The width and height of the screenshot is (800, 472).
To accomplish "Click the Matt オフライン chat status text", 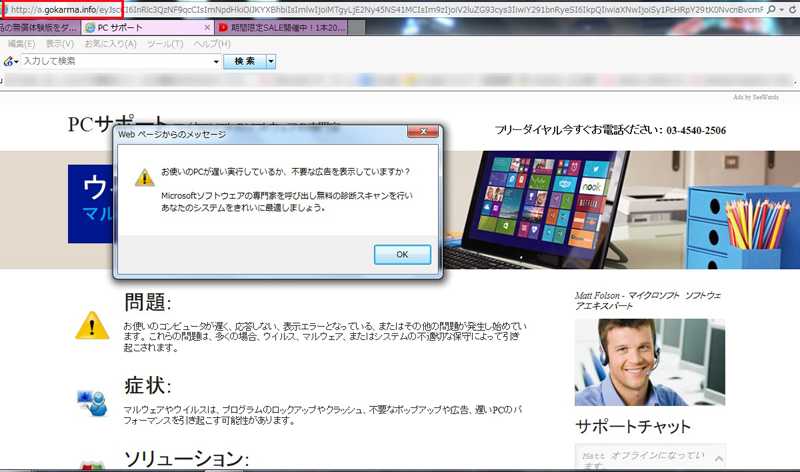I will [643, 460].
